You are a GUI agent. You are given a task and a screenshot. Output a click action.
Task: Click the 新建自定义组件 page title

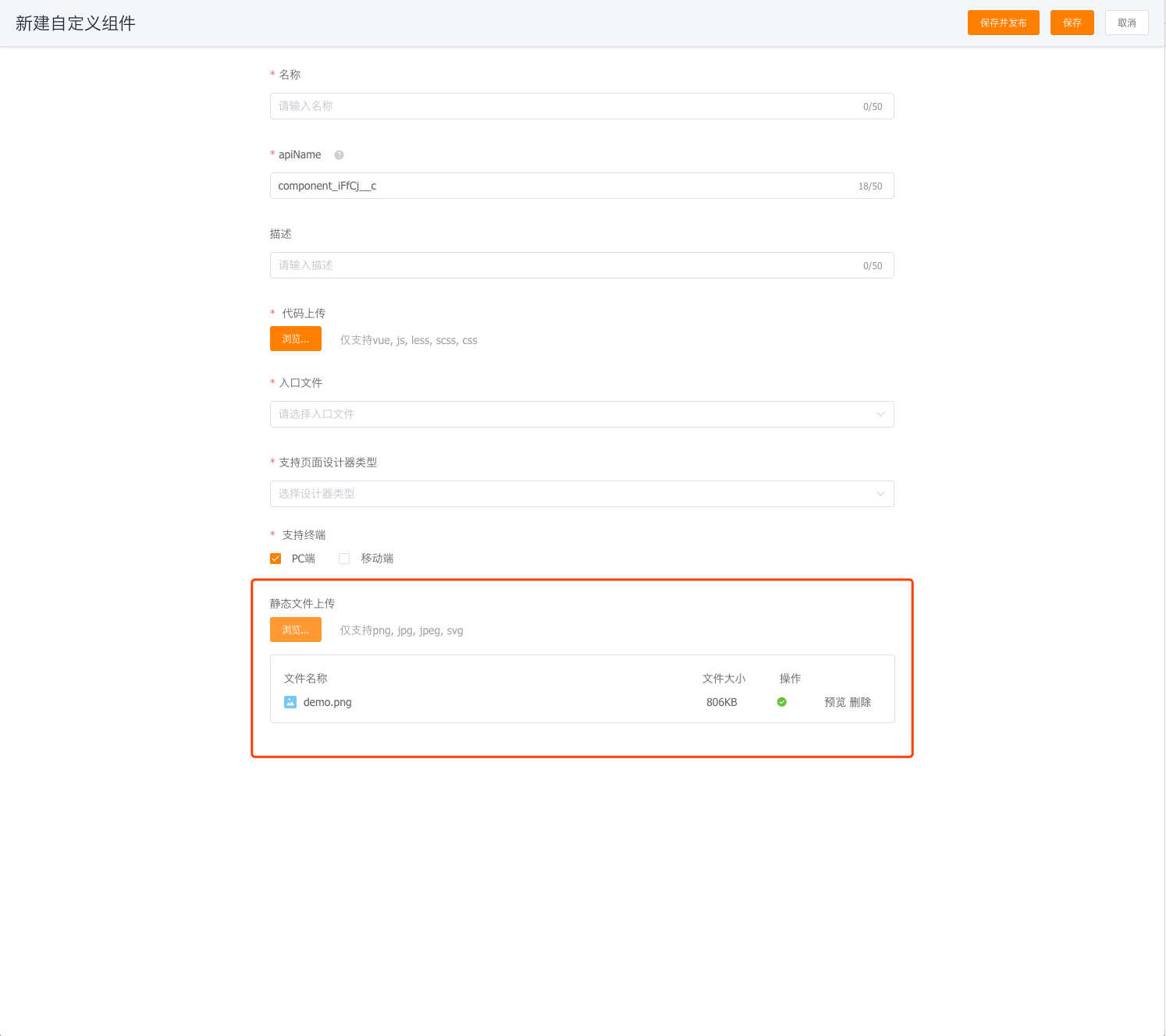tap(76, 23)
